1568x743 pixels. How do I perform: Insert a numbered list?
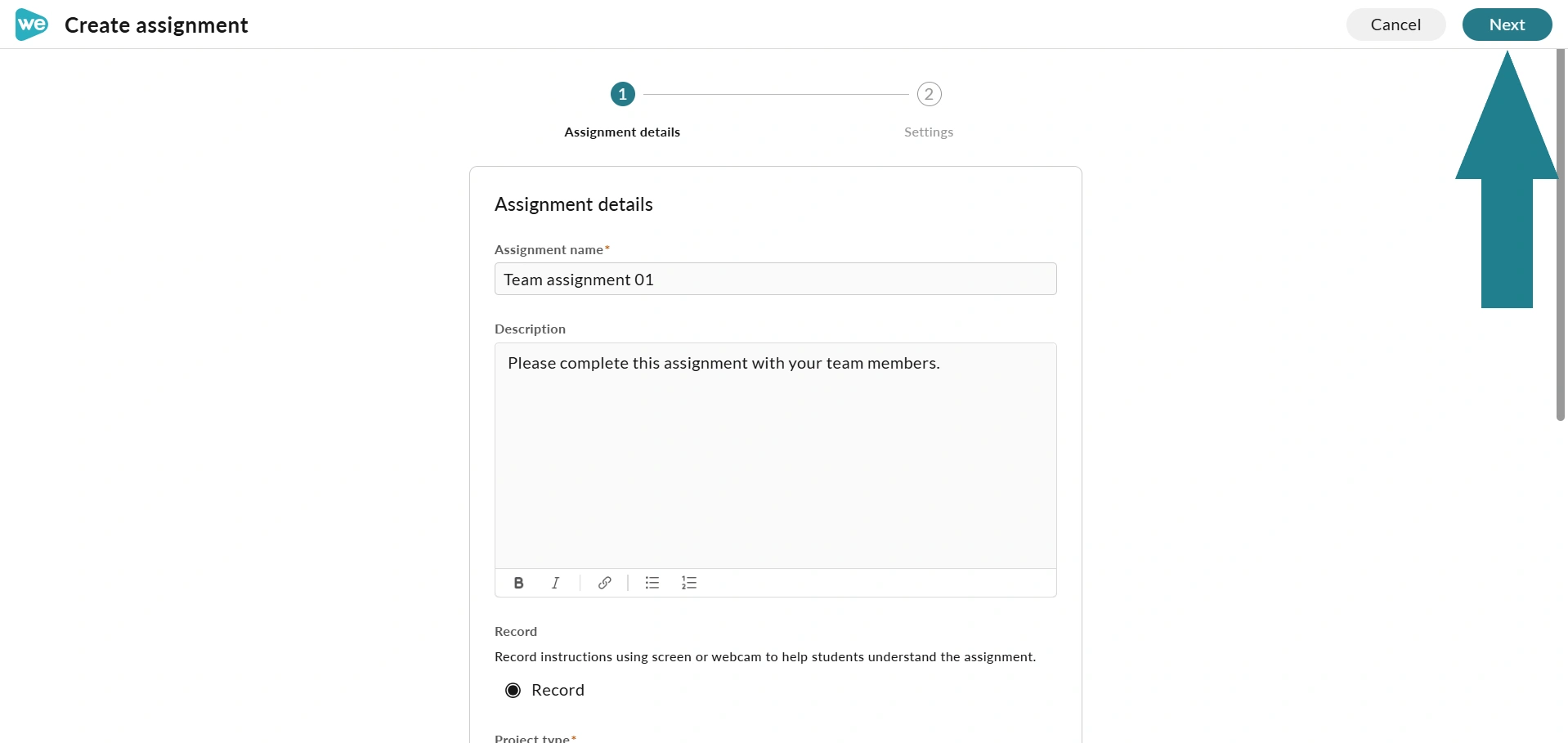click(689, 583)
